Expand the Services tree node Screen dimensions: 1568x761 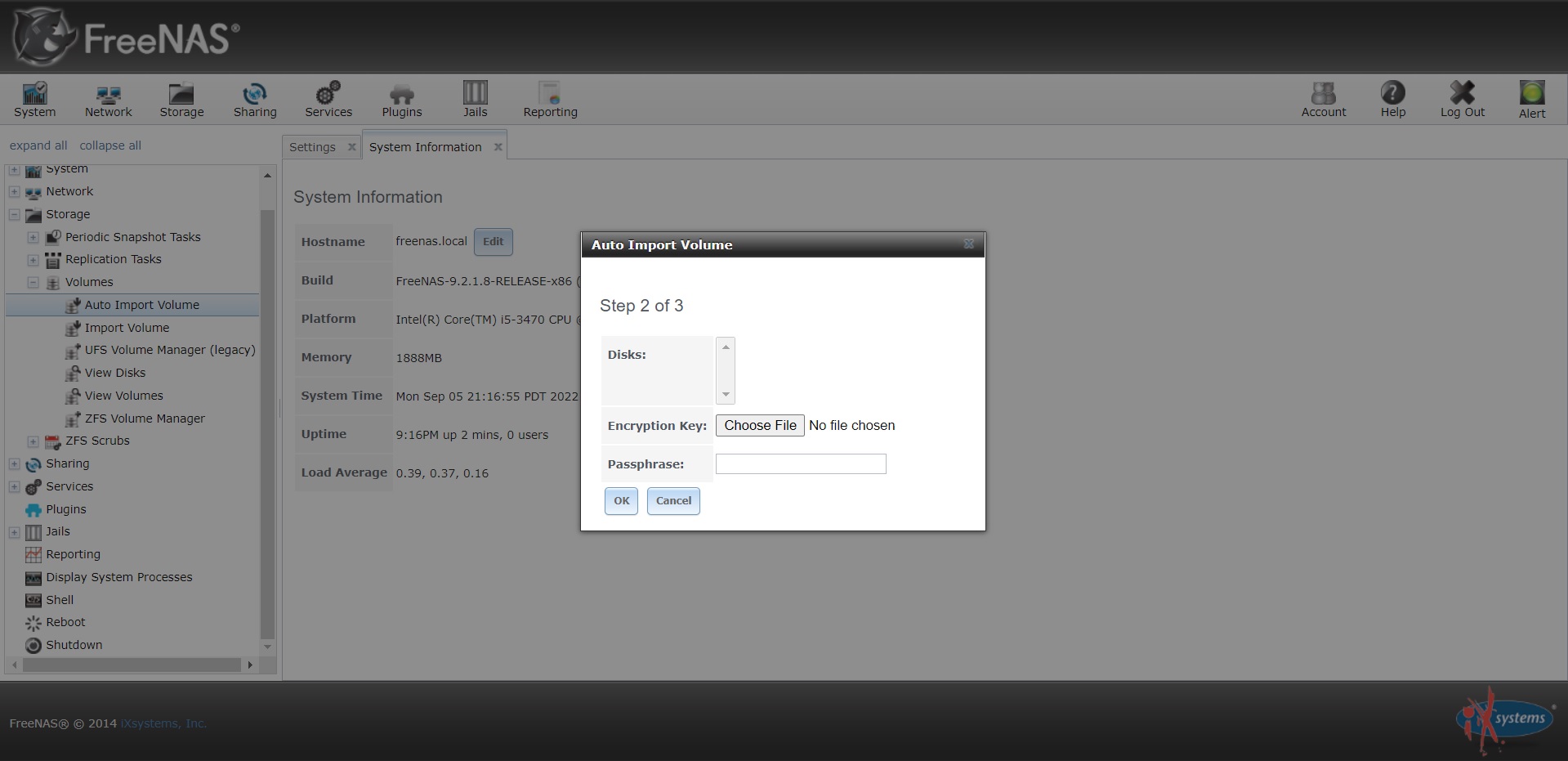coord(14,486)
